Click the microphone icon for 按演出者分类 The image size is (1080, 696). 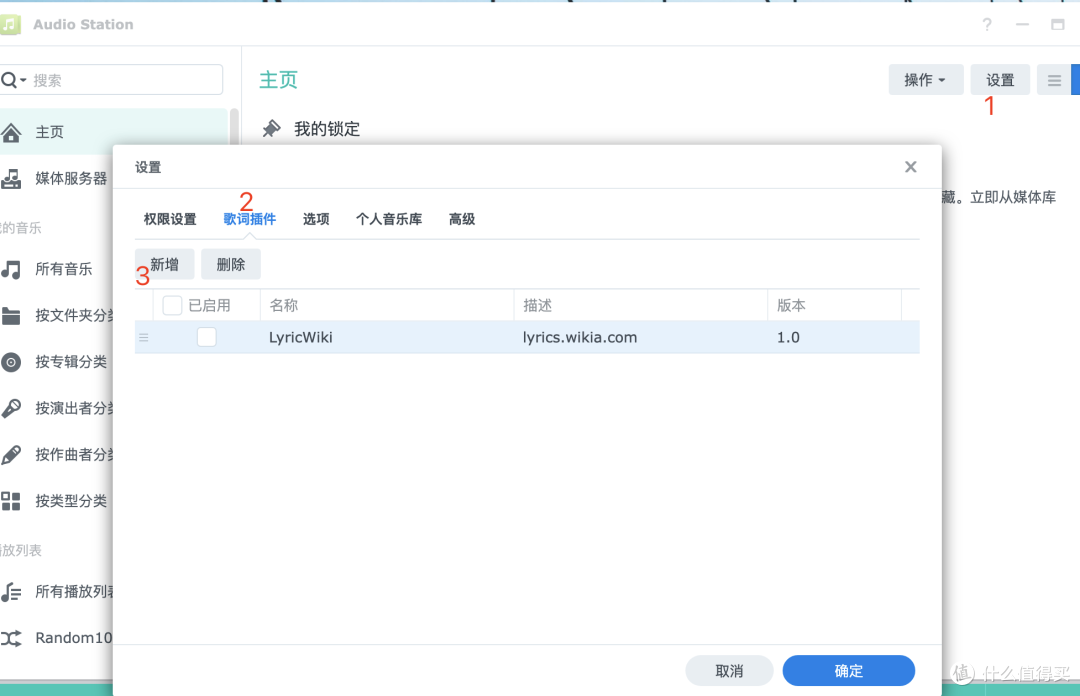(x=10, y=408)
